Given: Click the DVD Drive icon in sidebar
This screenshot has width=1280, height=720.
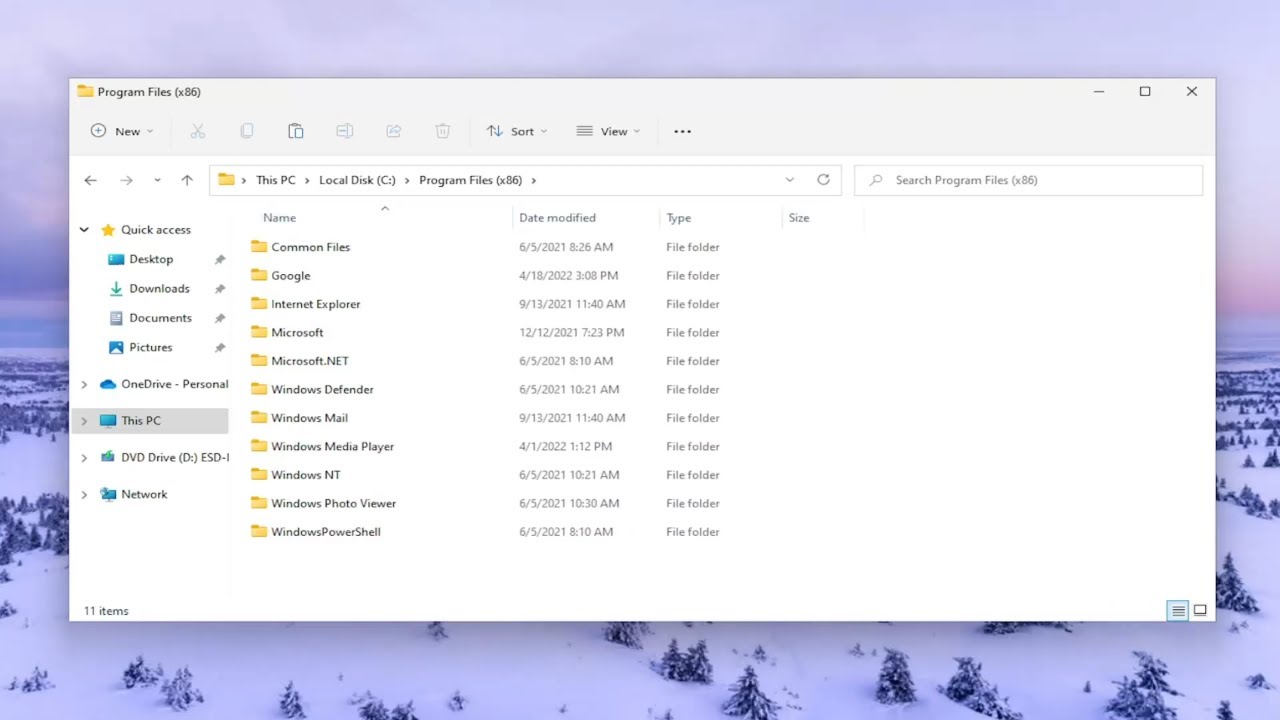Looking at the screenshot, I should point(108,457).
